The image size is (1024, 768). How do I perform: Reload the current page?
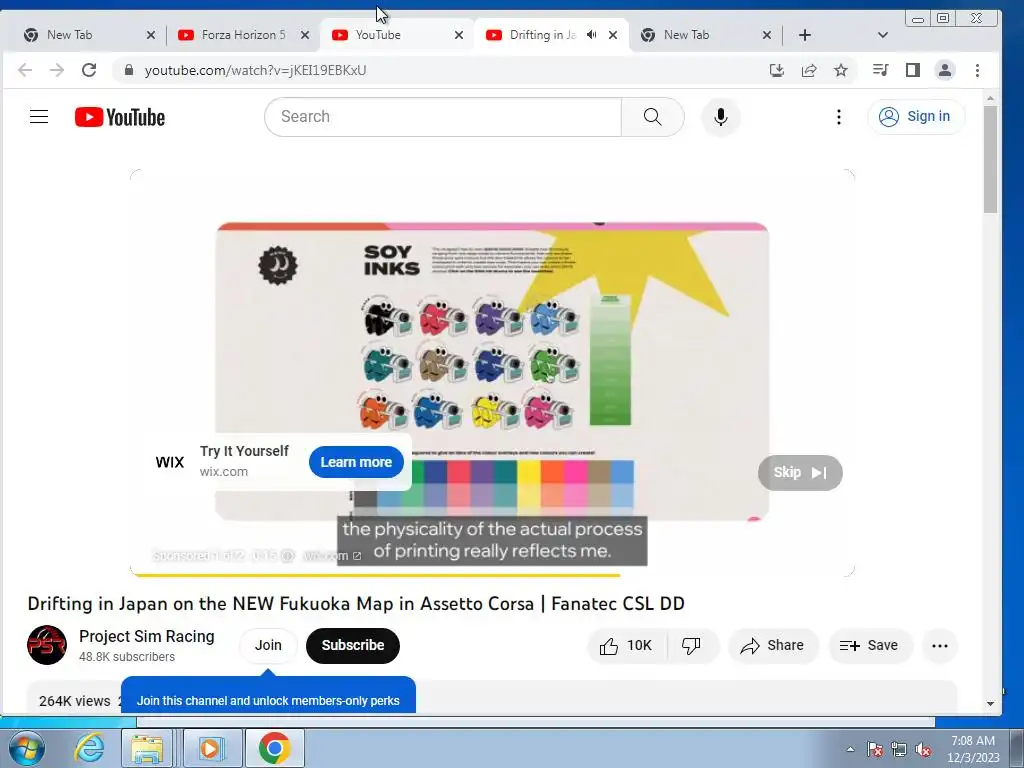tap(89, 70)
